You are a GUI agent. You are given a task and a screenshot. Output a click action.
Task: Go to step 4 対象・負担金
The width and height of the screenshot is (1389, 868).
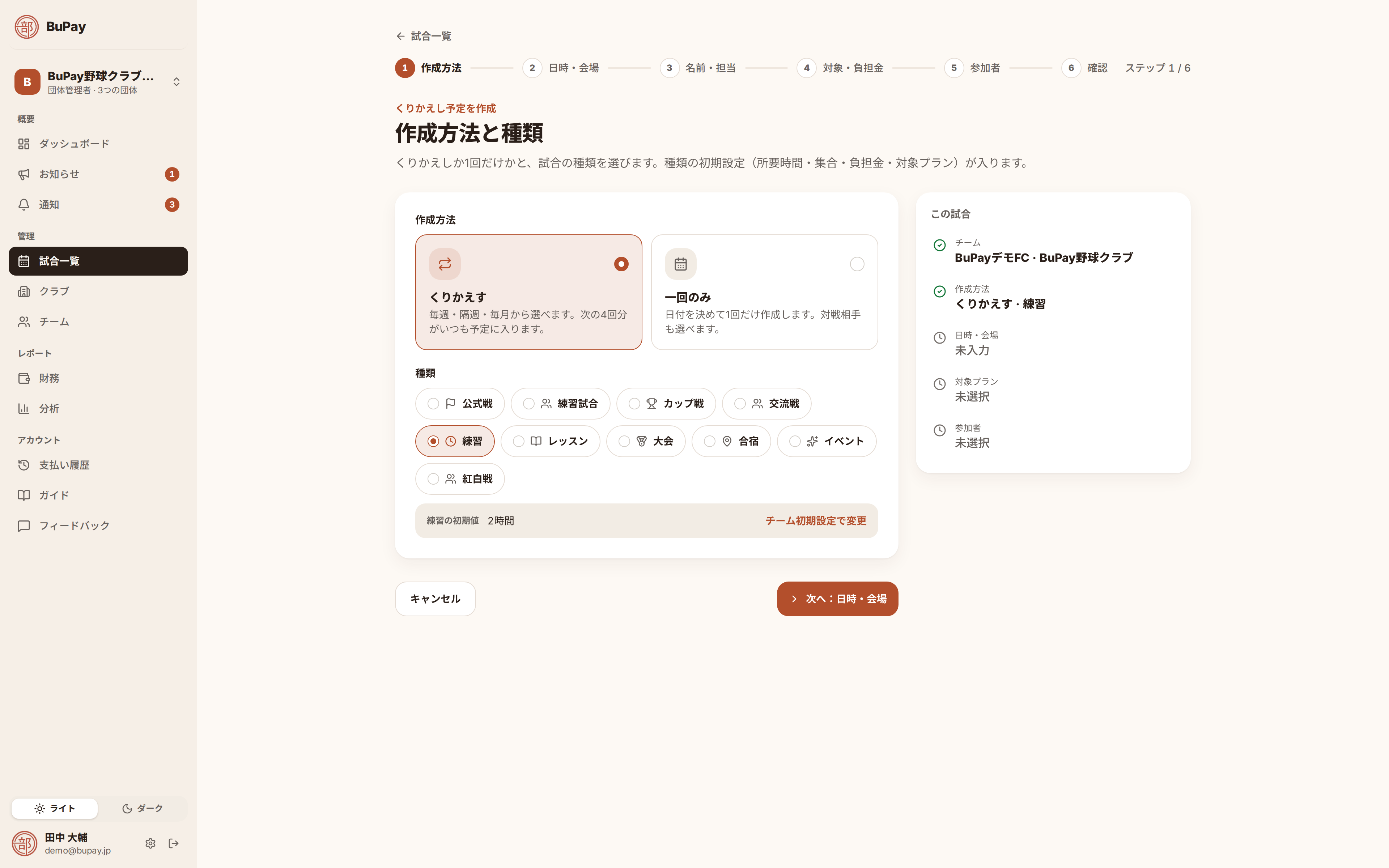(x=840, y=68)
